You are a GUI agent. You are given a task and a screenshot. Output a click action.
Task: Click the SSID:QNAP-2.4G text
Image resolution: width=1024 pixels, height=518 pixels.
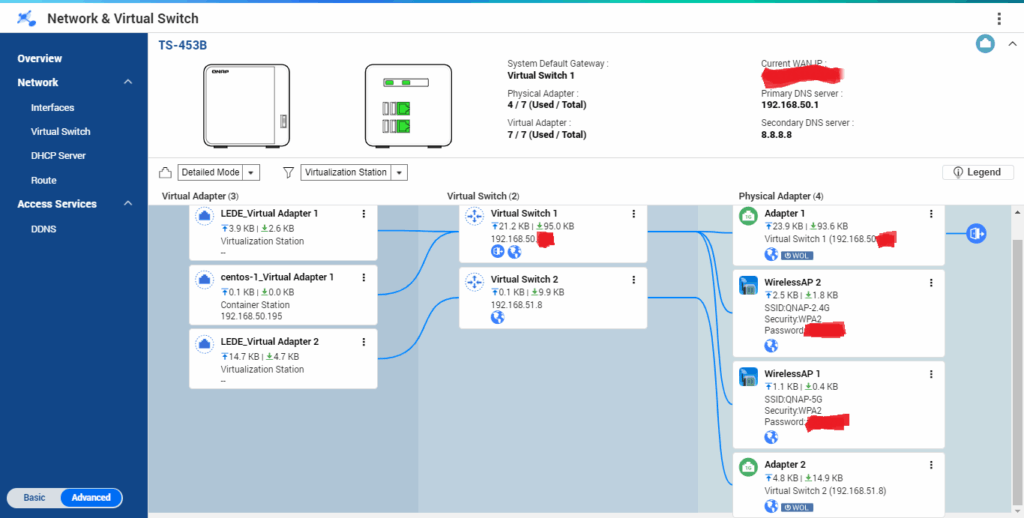(x=797, y=308)
